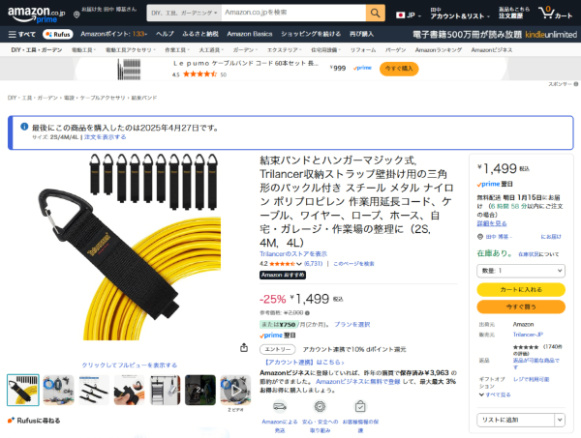Click the blue info icon in purchase notice
Image resolution: width=581 pixels, height=438 pixels.
coord(24,127)
